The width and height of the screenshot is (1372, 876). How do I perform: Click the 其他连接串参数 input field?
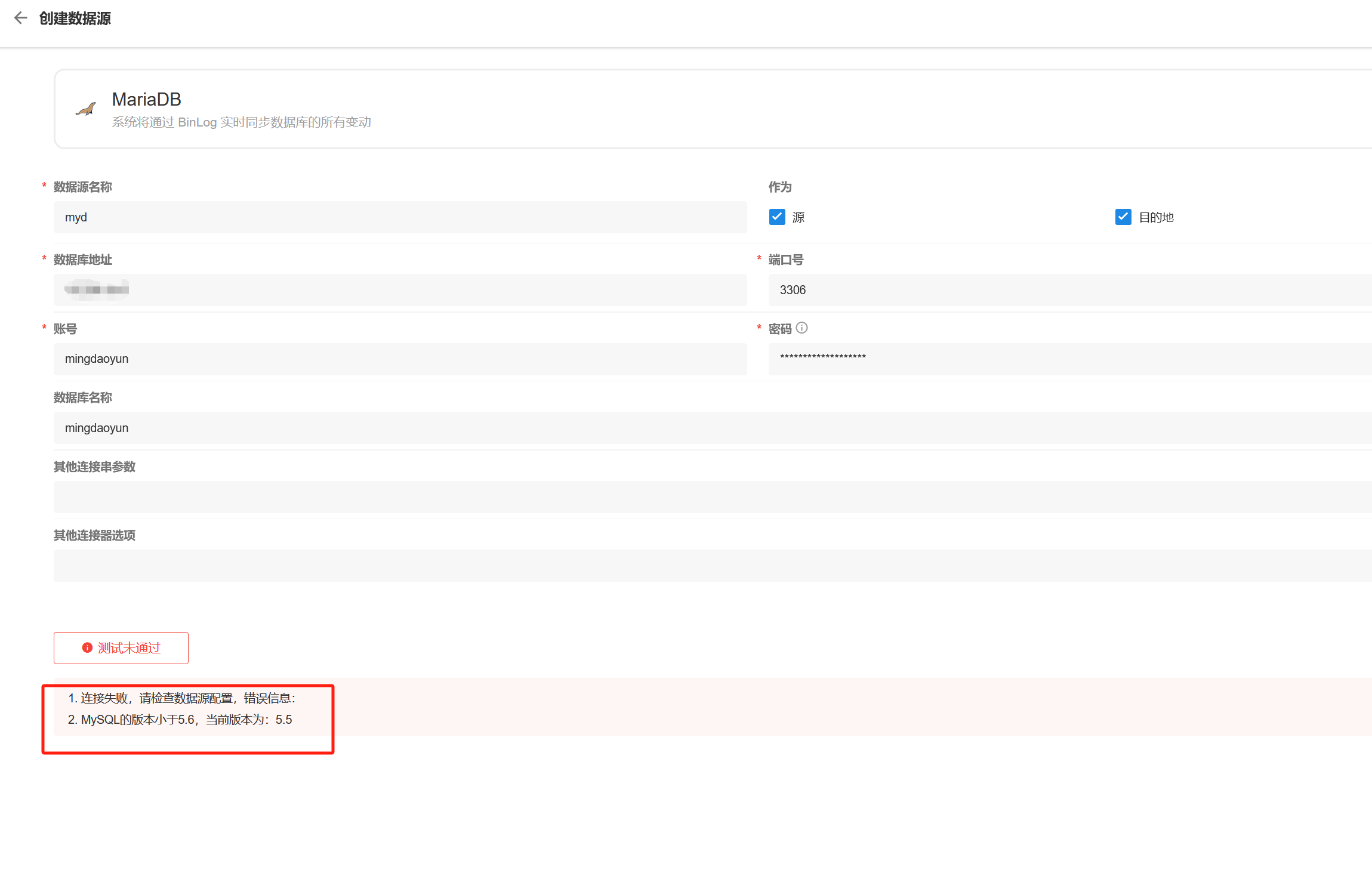tap(710, 497)
